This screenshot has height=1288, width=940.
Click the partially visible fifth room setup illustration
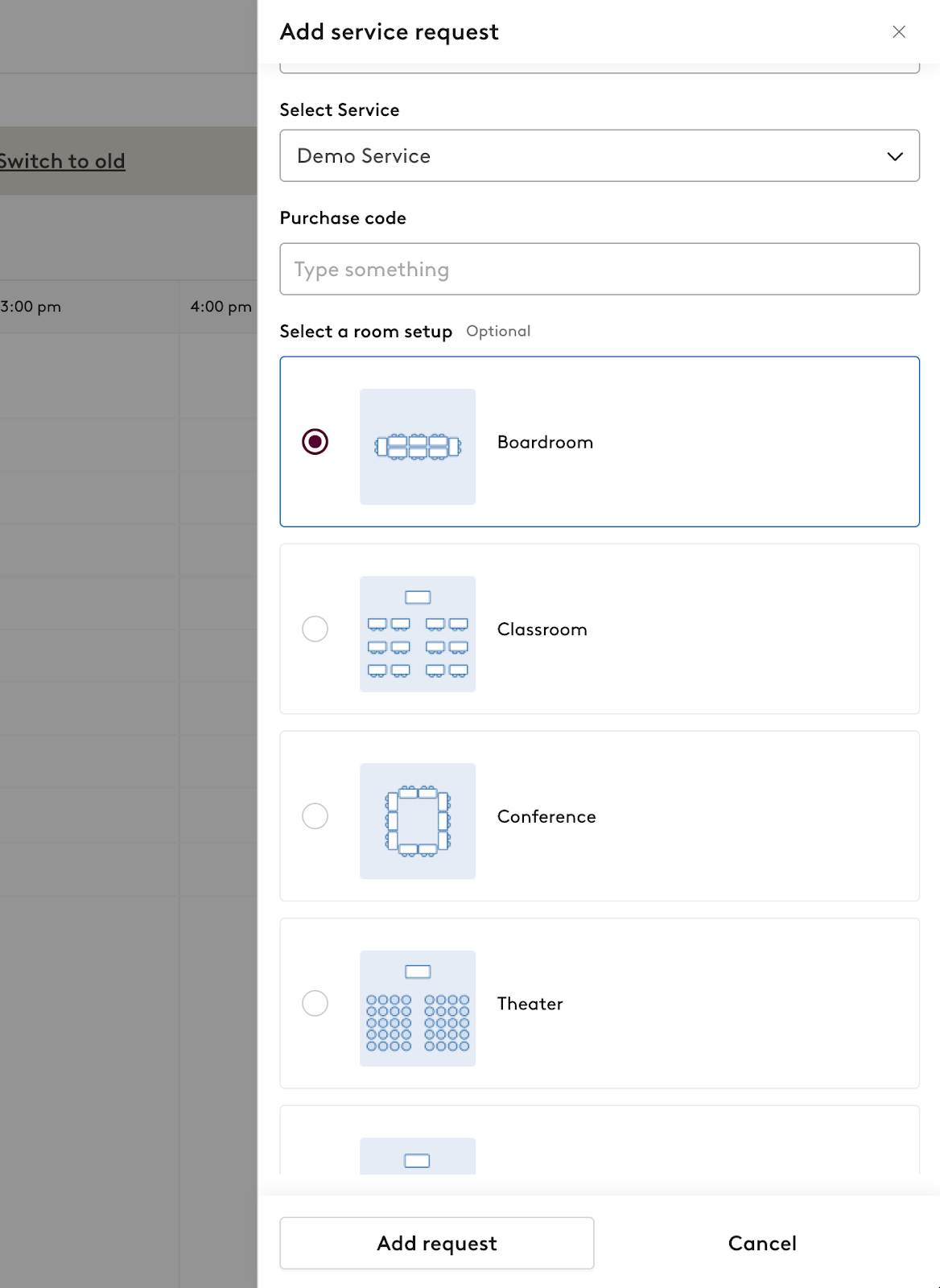click(x=418, y=1156)
